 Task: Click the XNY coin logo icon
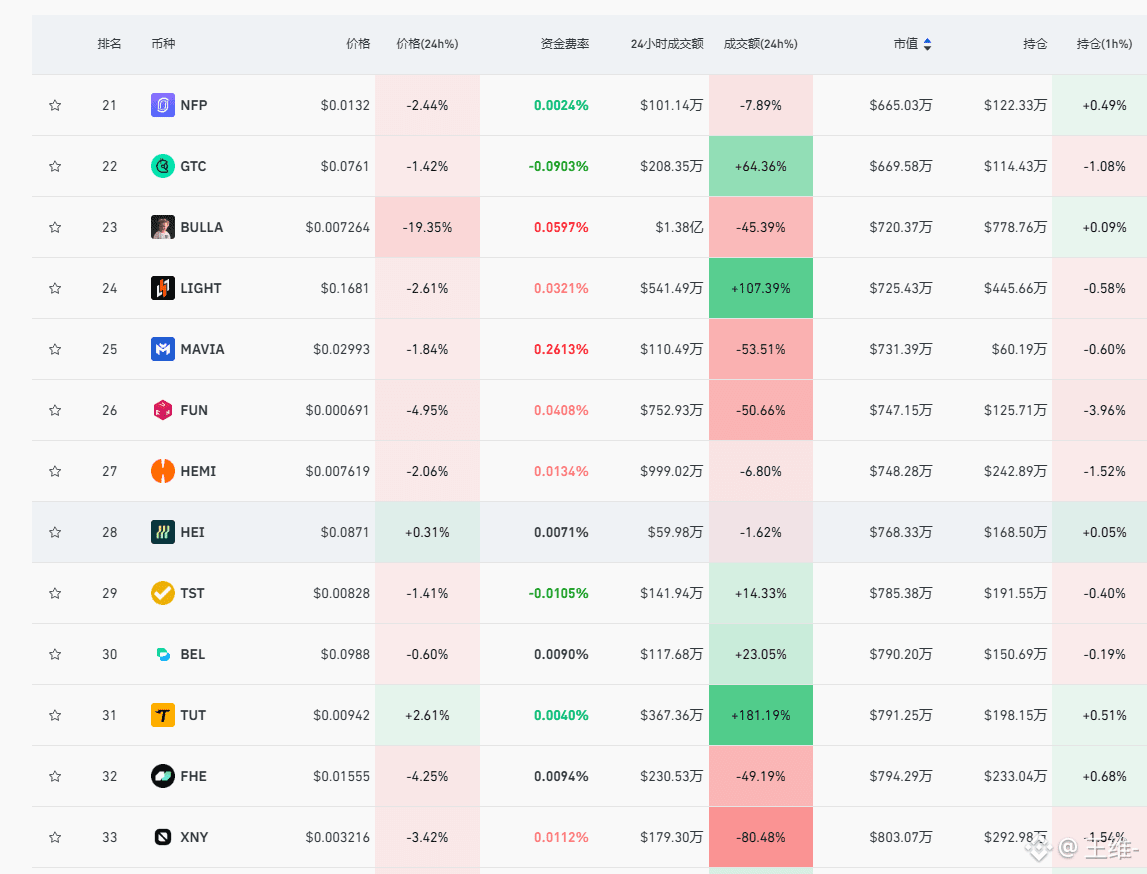tap(162, 837)
